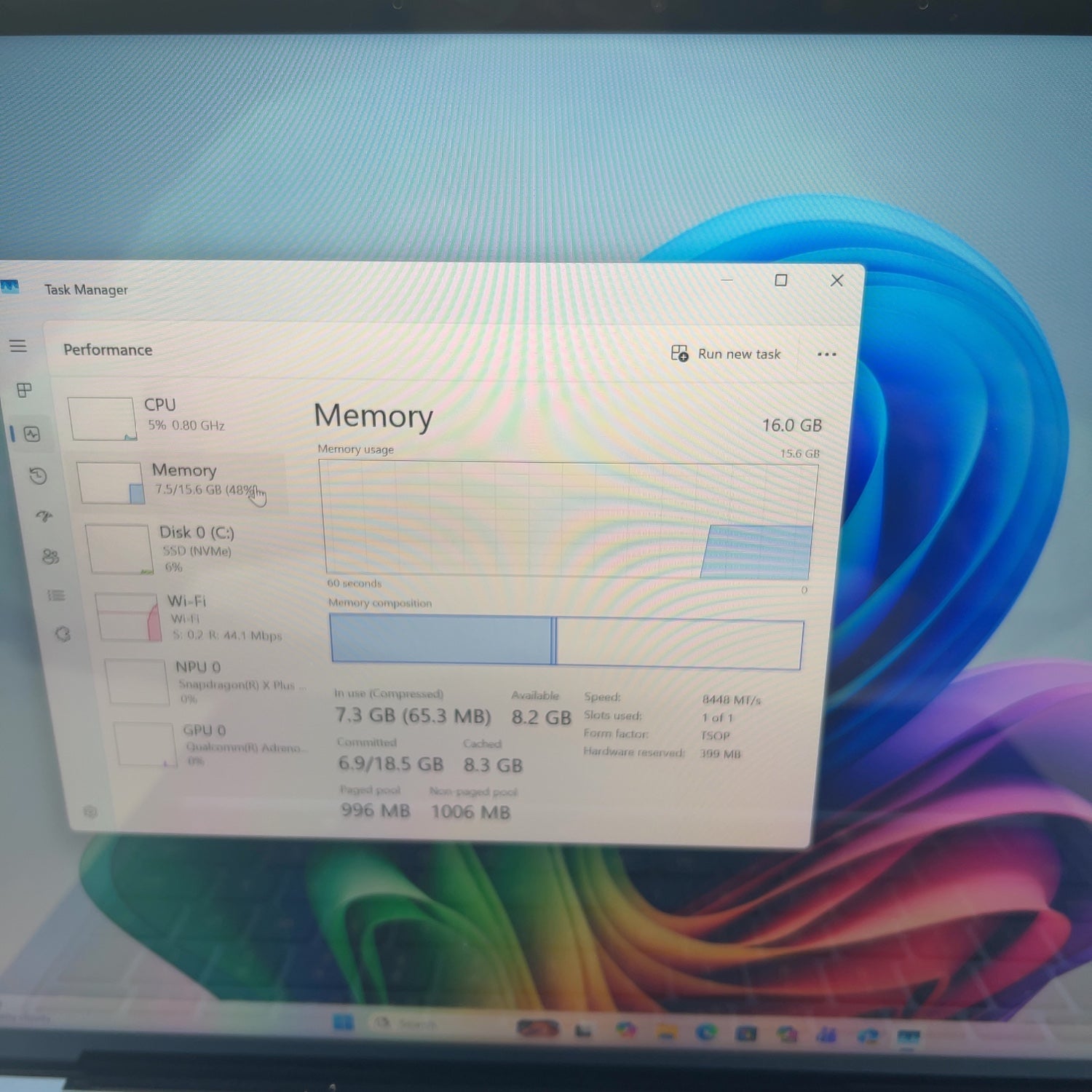The height and width of the screenshot is (1092, 1092).
Task: Click the large Memory heading
Action: [373, 416]
